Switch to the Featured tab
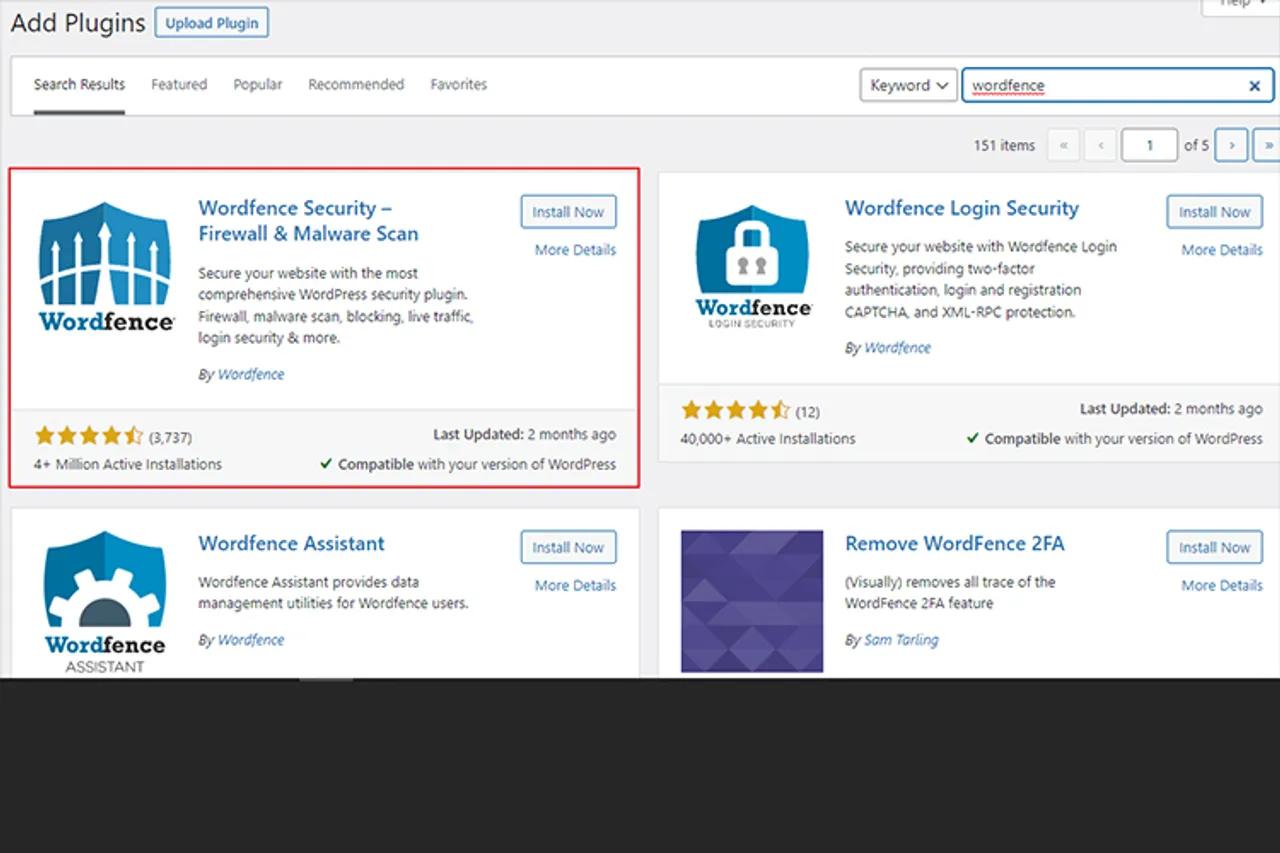Image resolution: width=1280 pixels, height=853 pixels. point(179,84)
